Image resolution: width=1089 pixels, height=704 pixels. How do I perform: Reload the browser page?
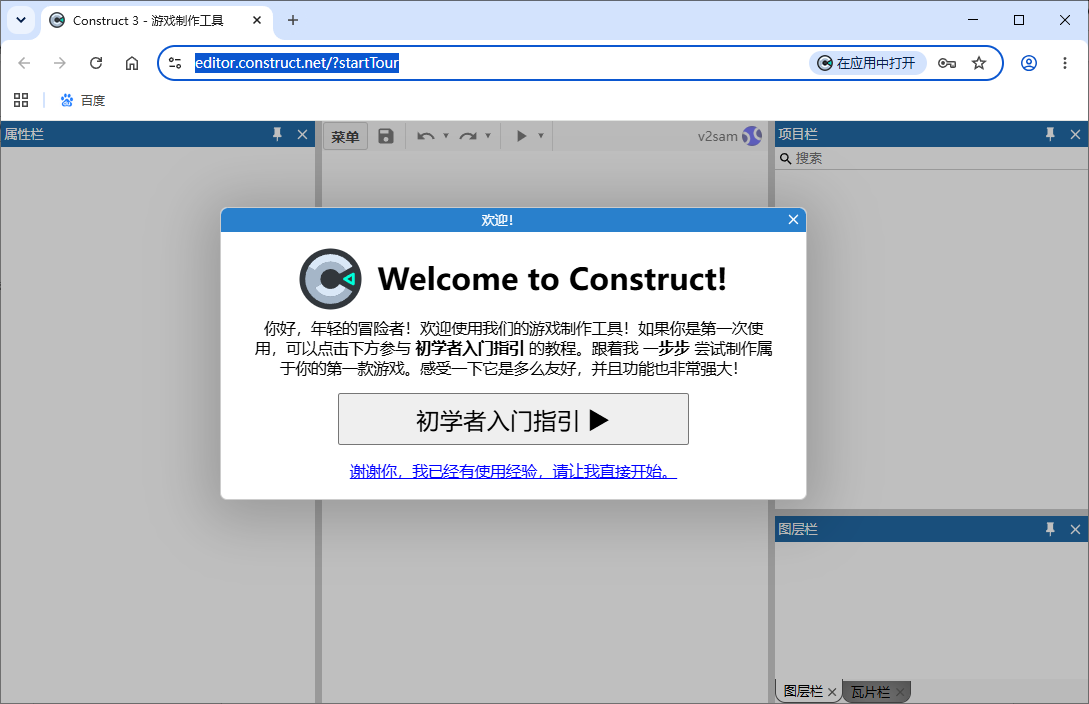[x=96, y=63]
